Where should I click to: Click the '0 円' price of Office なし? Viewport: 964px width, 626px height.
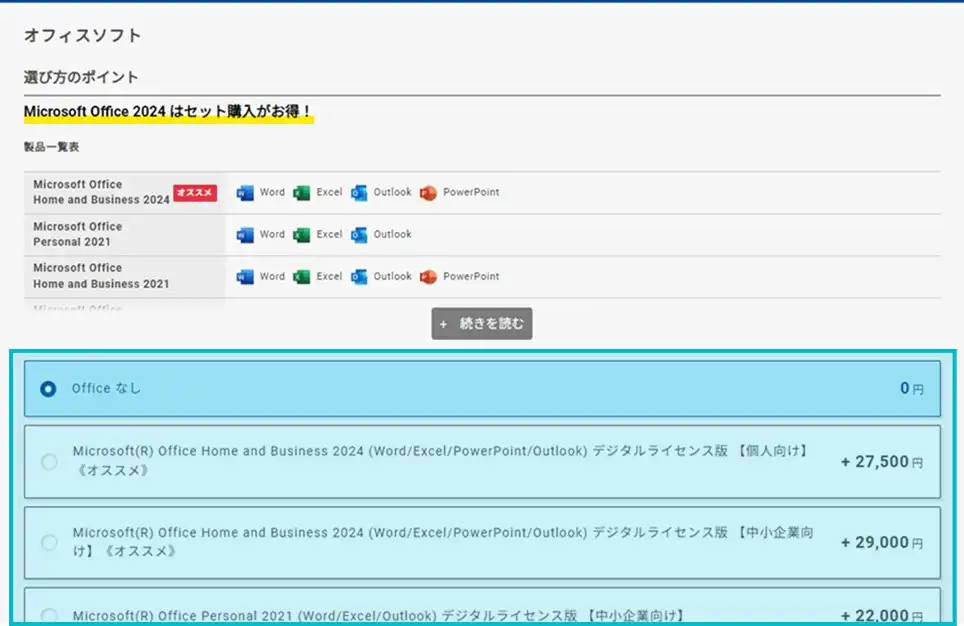click(912, 388)
